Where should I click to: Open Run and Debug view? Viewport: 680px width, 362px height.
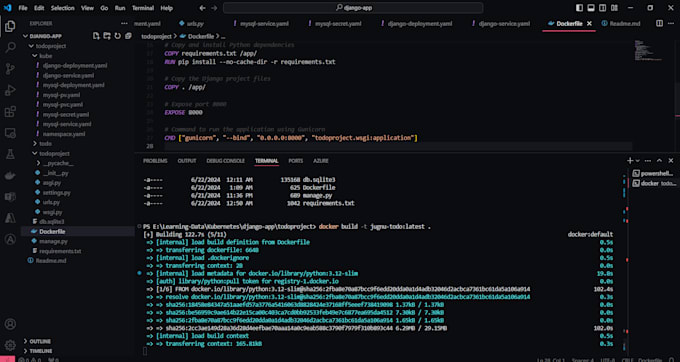point(10,91)
